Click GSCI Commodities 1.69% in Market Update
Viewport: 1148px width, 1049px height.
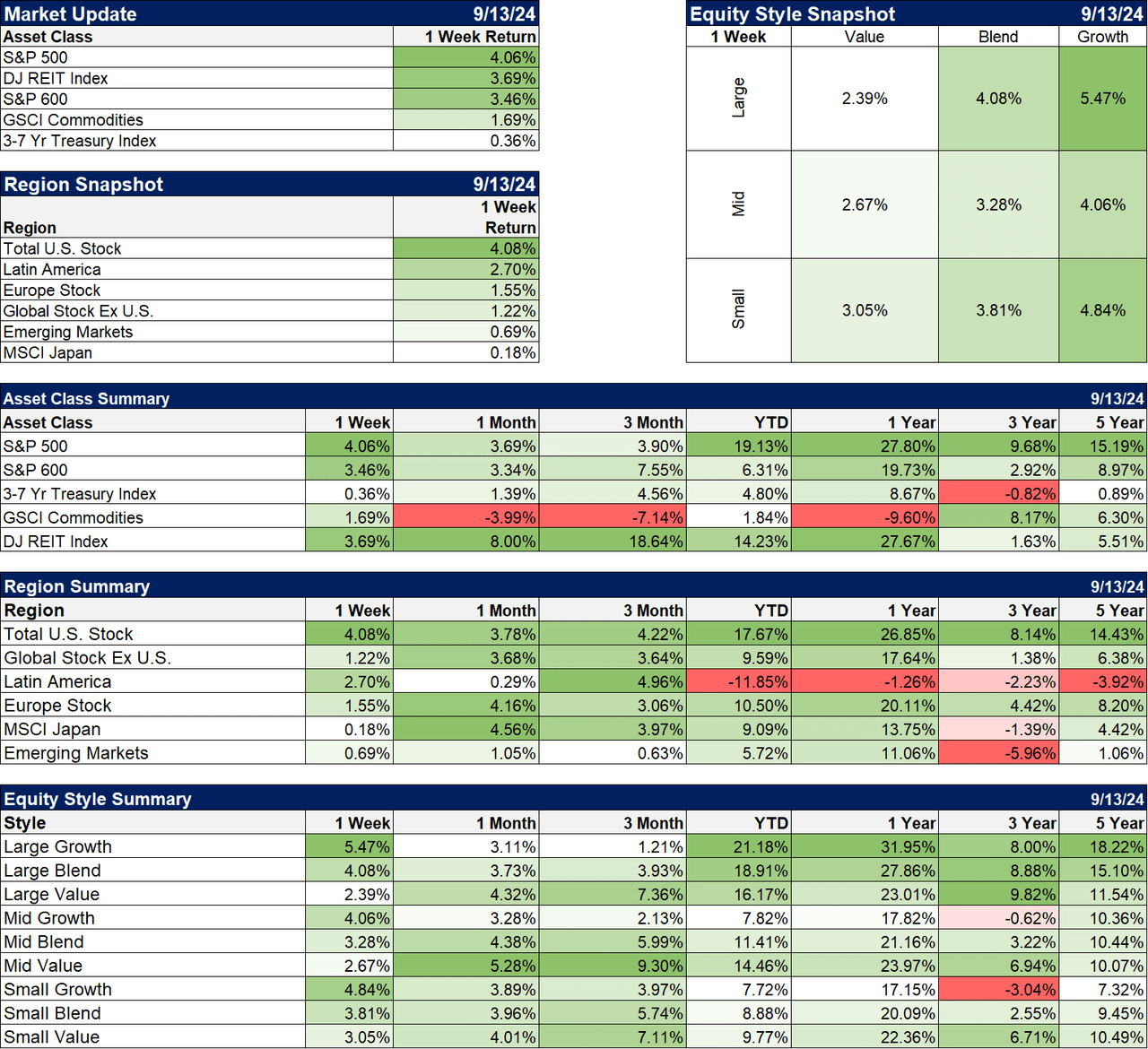(465, 120)
